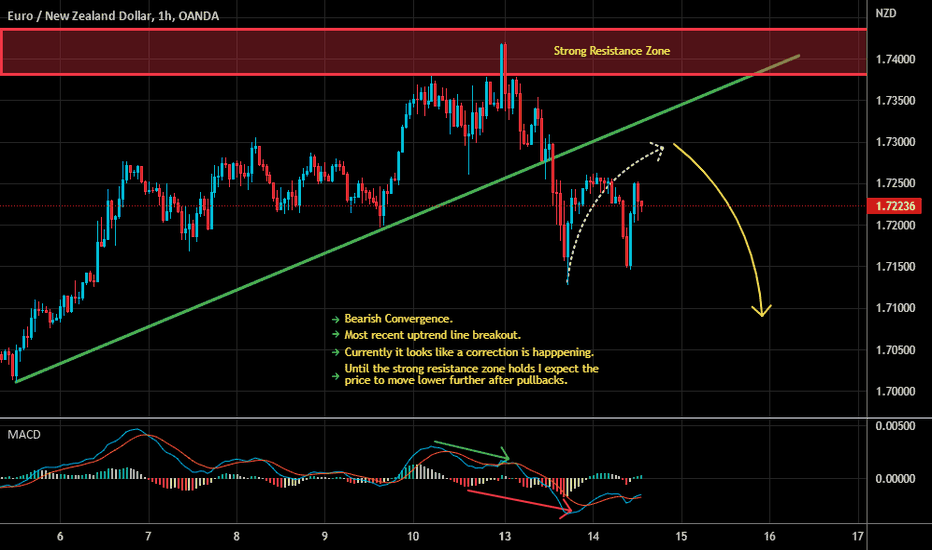Click the 1.73500 price axis value
The height and width of the screenshot is (550, 932).
[895, 100]
